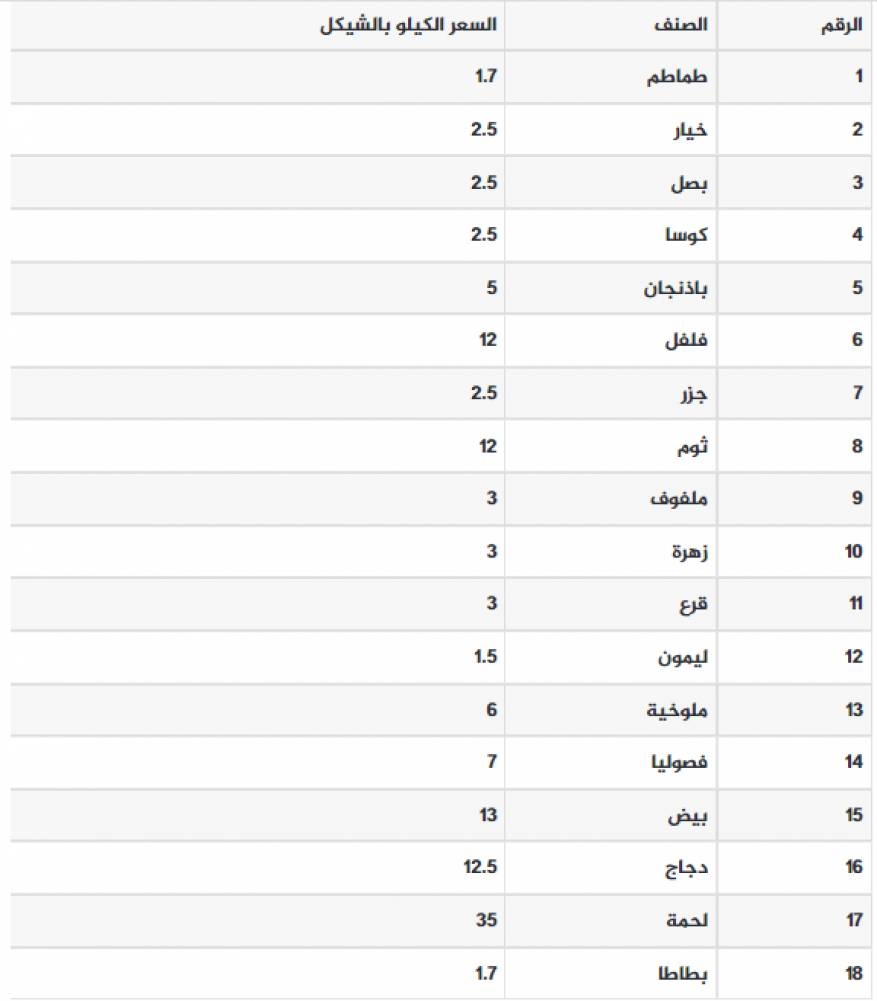Click the price 13 for بيض
The height and width of the screenshot is (1001, 877).
click(487, 815)
